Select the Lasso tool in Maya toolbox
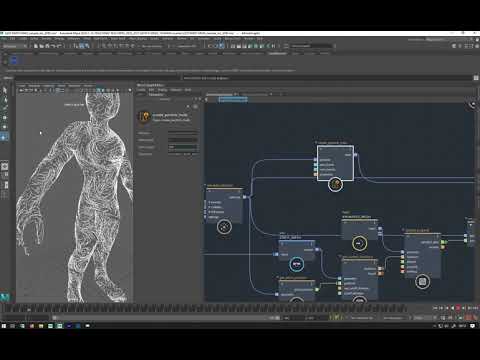The height and width of the screenshot is (360, 480). click(x=5, y=99)
